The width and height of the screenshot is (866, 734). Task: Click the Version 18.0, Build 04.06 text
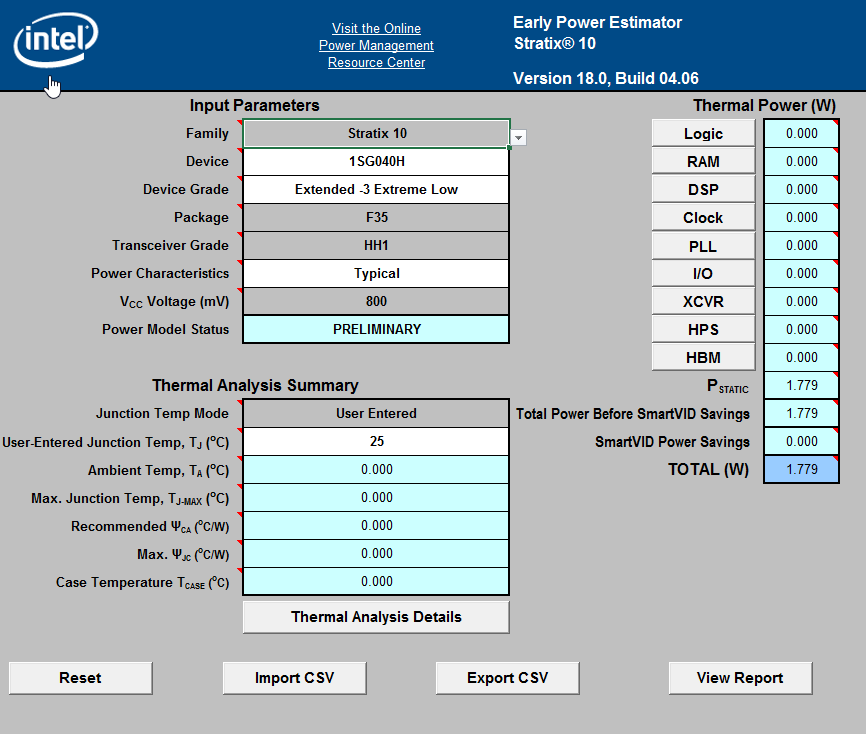(606, 78)
